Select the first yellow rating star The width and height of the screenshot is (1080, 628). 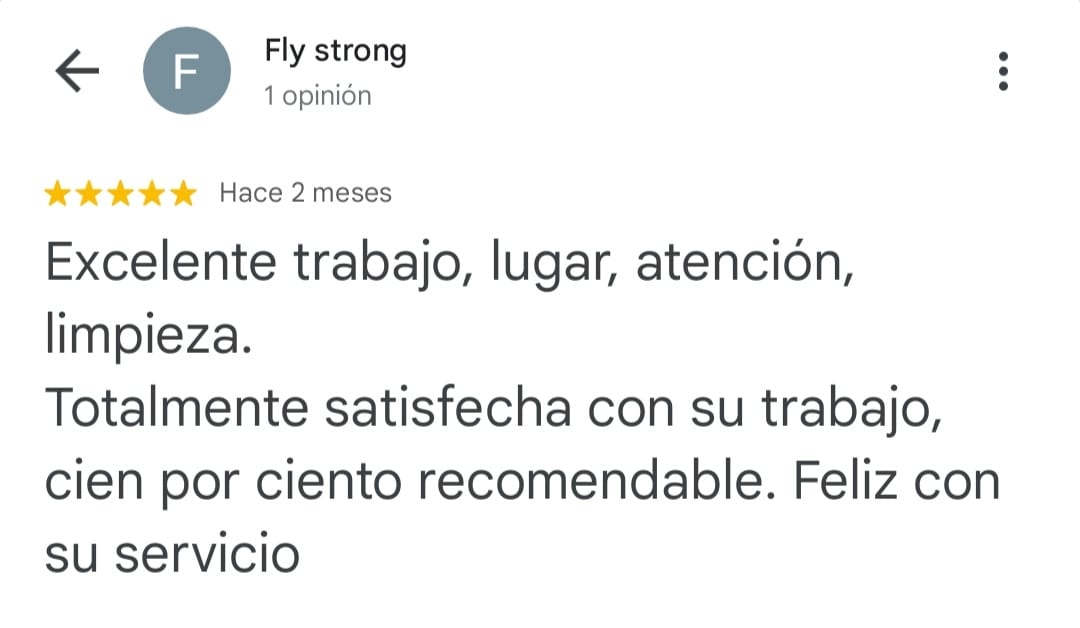tap(58, 193)
